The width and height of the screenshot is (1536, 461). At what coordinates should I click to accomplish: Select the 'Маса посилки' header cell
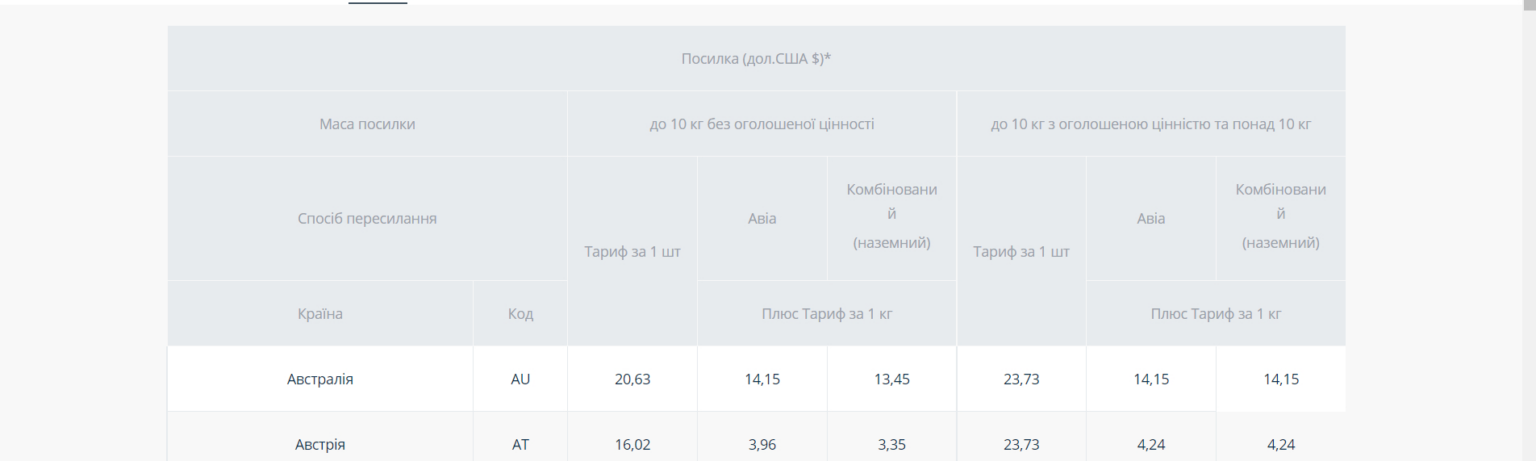[x=367, y=124]
